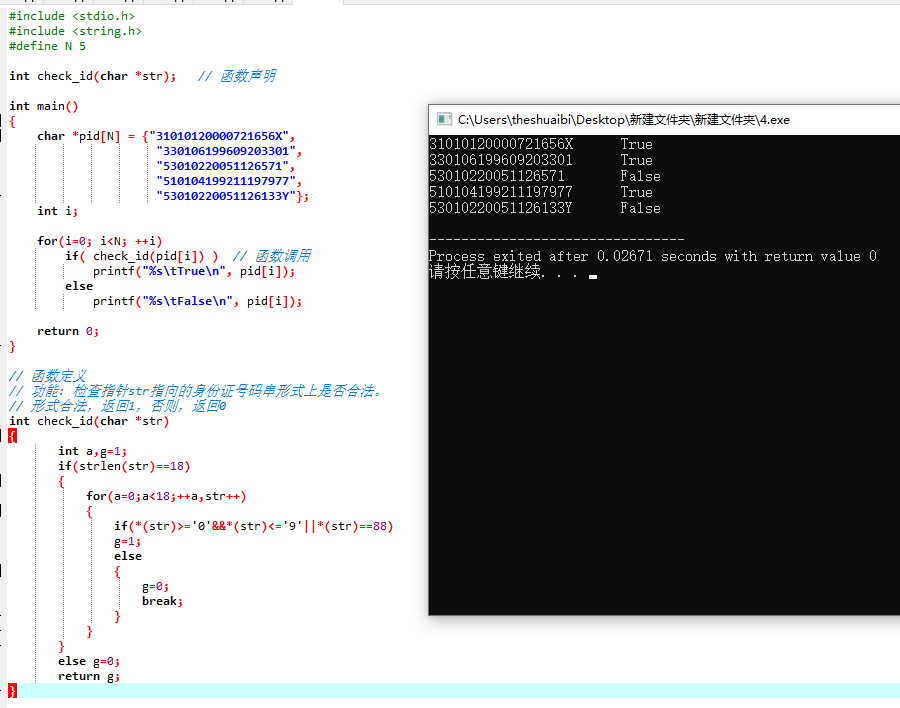
Task: Click the 'int i;' line
Action: 57,211
